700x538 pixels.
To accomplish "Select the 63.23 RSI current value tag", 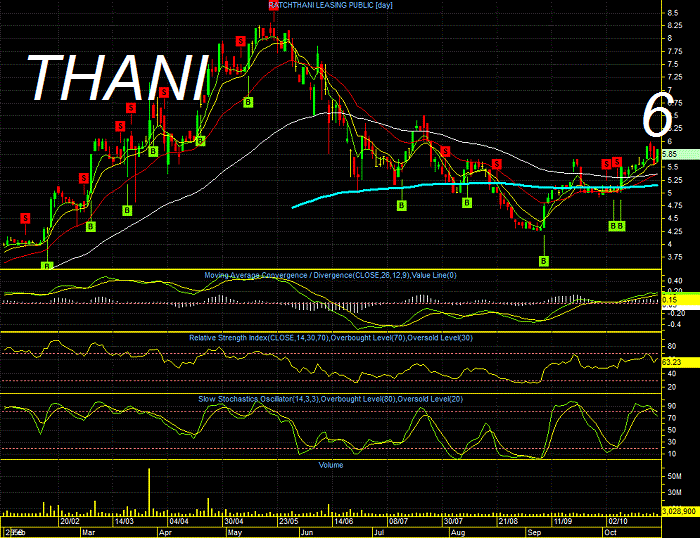I will click(x=680, y=362).
